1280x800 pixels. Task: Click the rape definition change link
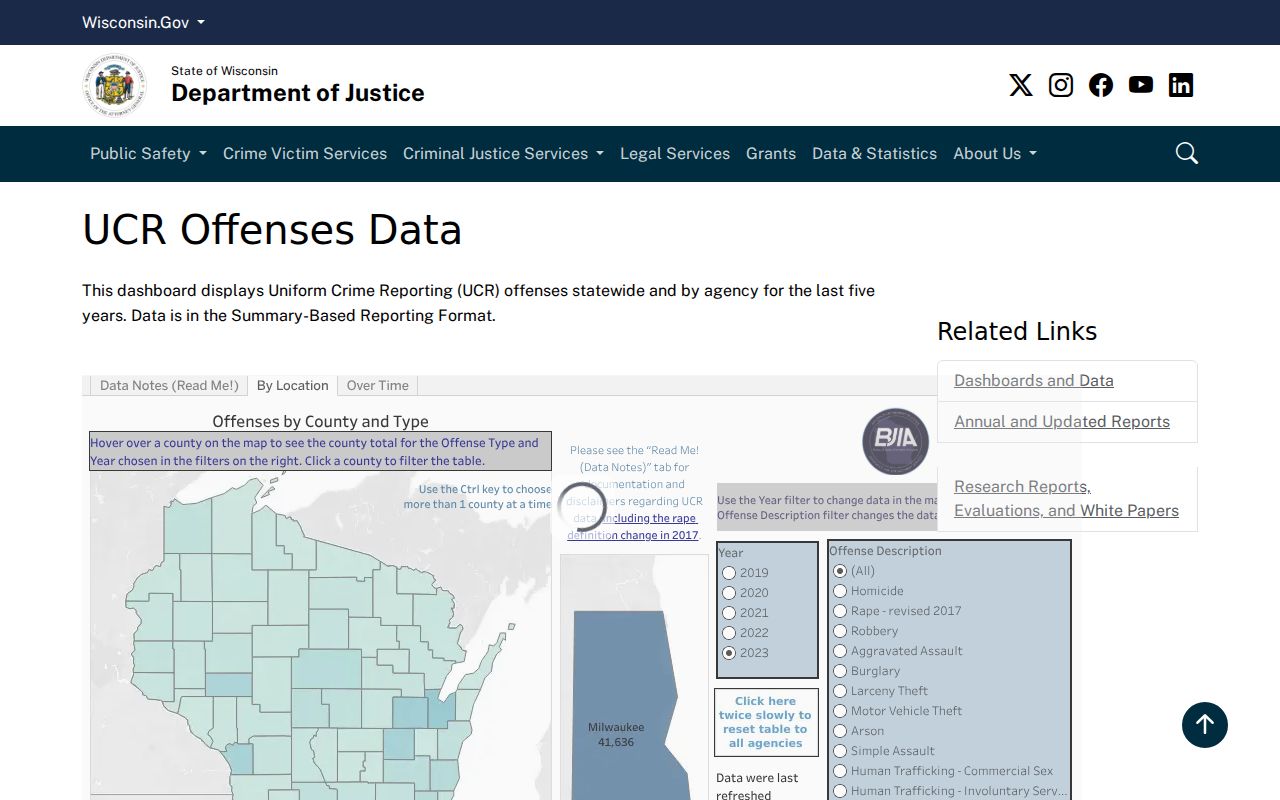(634, 526)
